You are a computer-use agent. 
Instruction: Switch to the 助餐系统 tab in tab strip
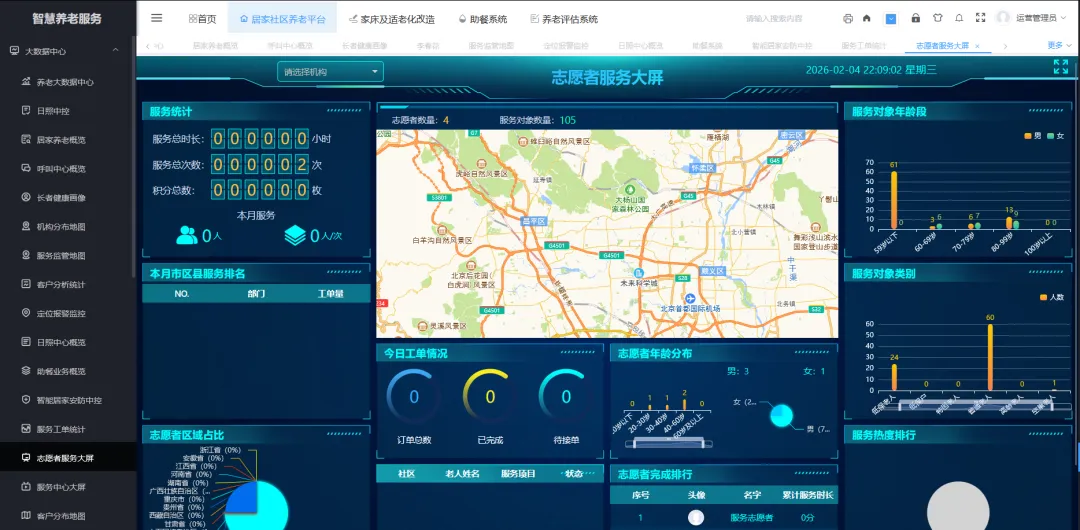click(707, 46)
